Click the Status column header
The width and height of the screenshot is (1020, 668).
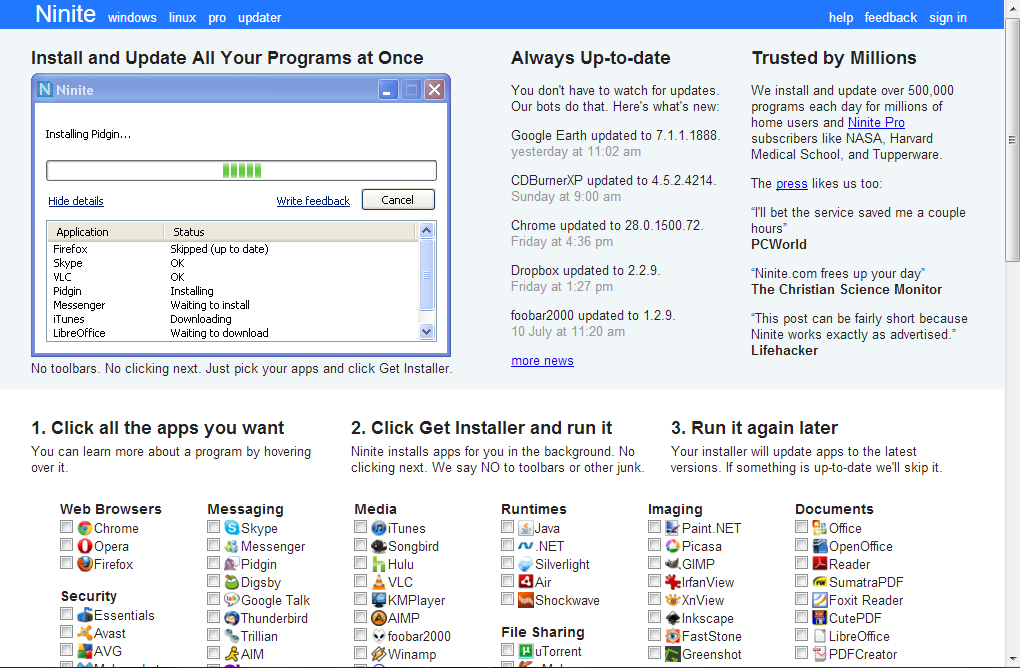coord(289,232)
